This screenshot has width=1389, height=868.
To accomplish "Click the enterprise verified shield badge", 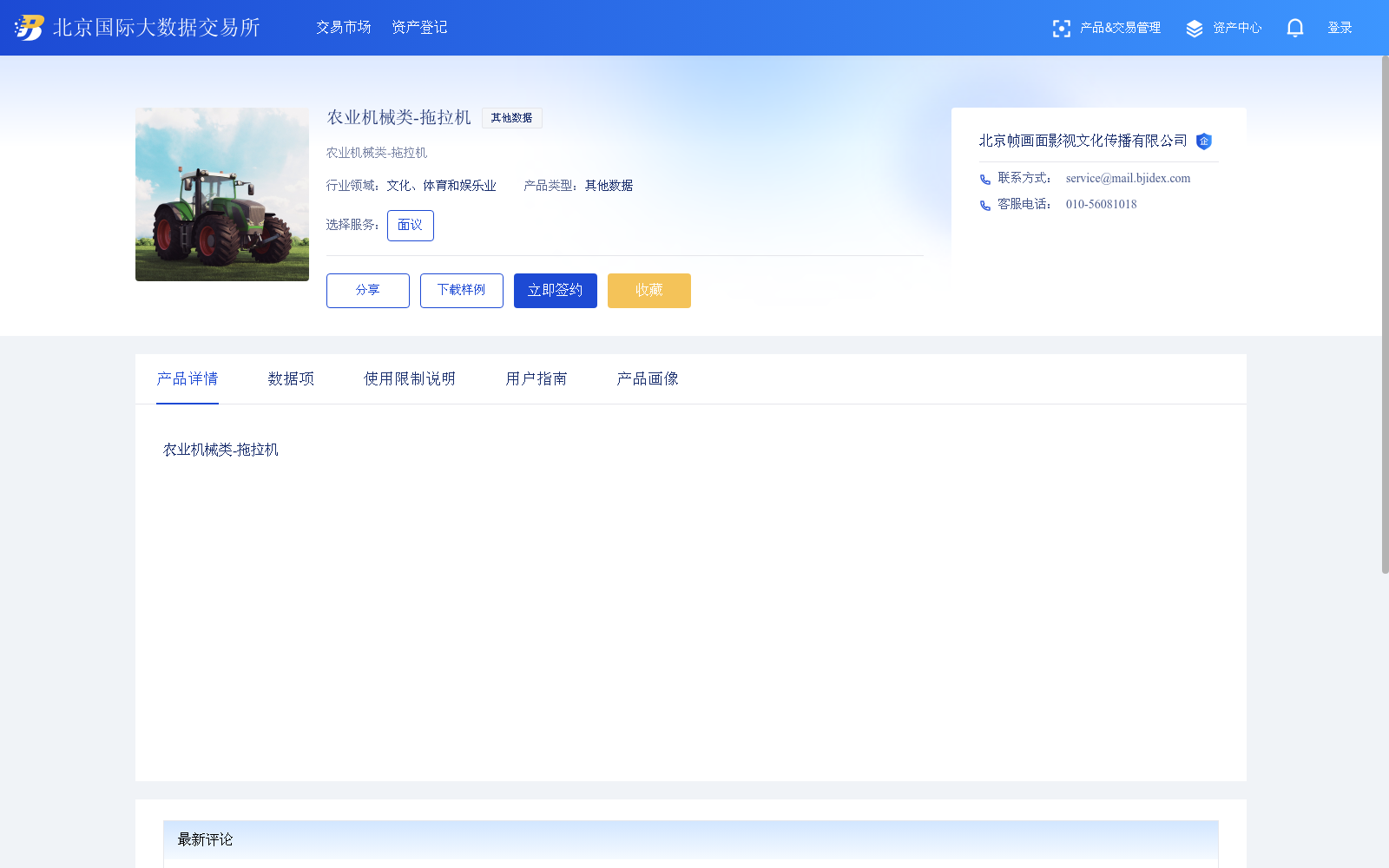I will (1204, 141).
